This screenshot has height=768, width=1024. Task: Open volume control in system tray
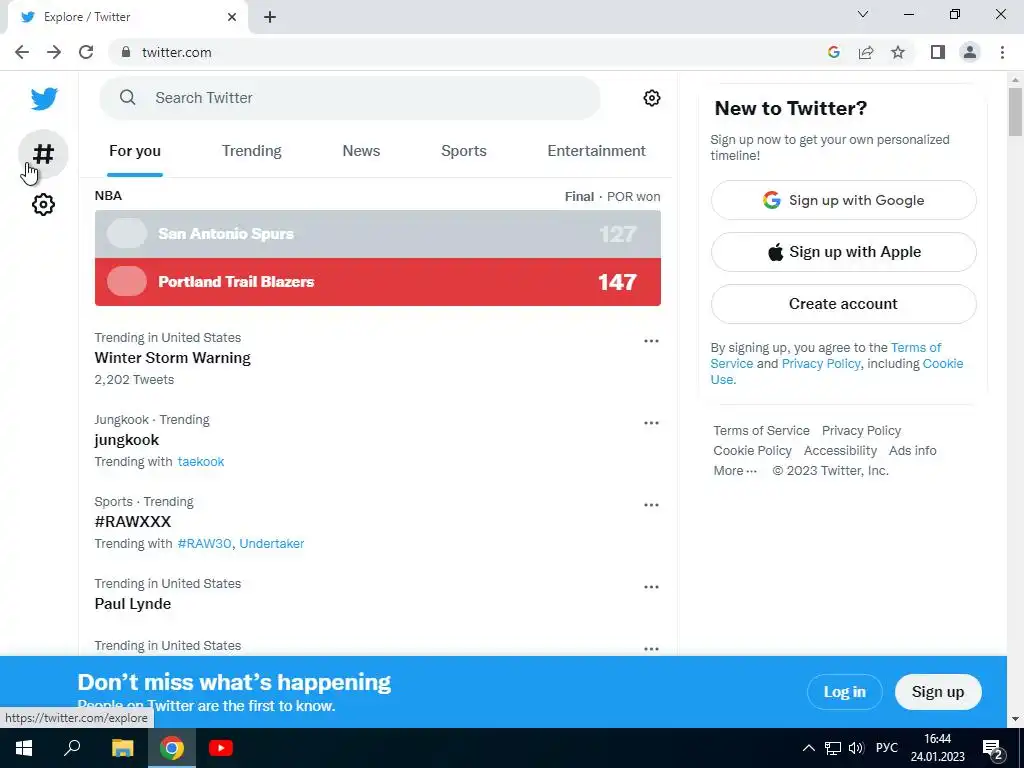[x=856, y=748]
